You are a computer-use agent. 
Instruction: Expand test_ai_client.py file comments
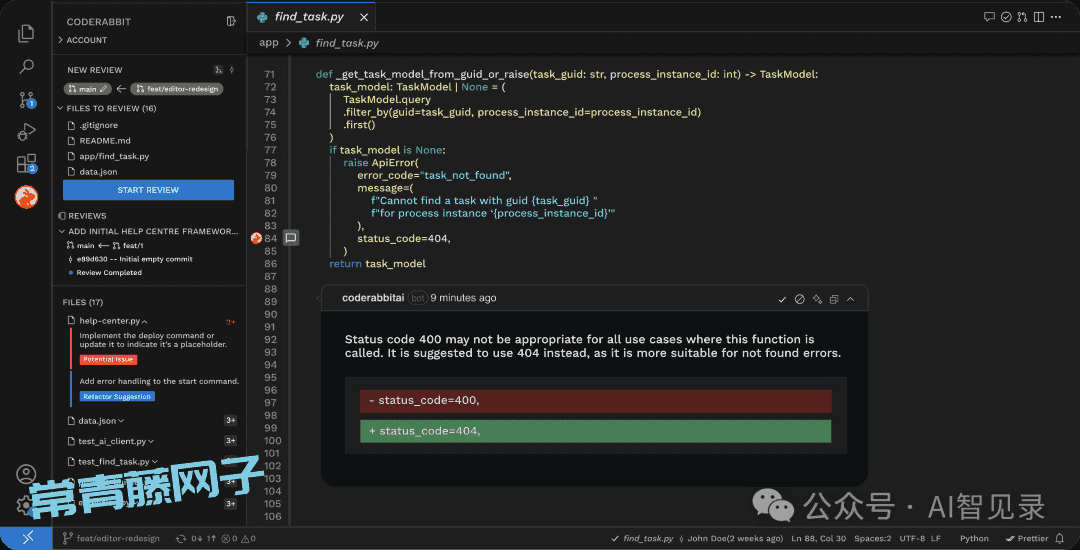click(x=149, y=441)
